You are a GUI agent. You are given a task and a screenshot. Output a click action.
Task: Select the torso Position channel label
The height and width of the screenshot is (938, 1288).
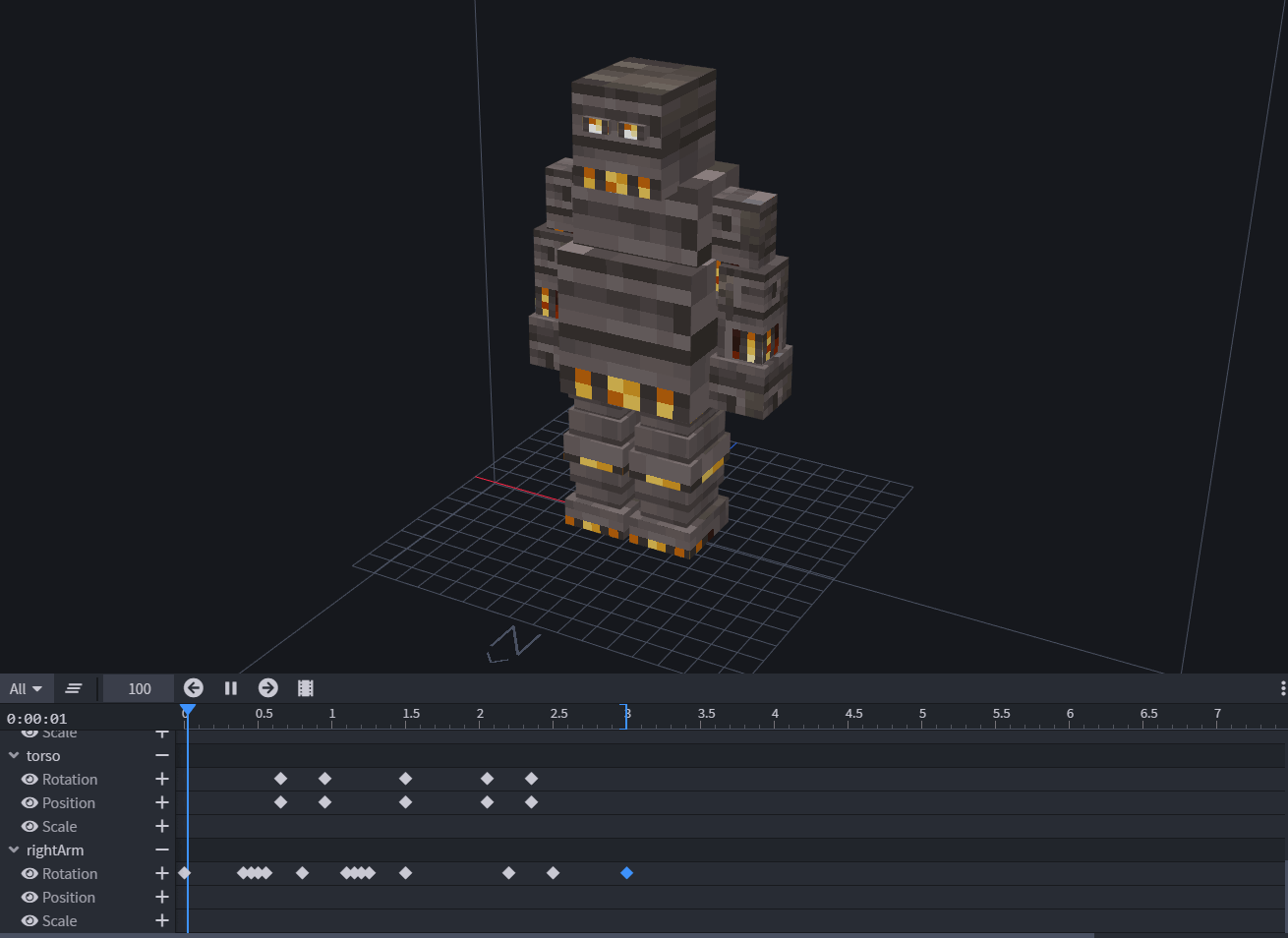[69, 803]
